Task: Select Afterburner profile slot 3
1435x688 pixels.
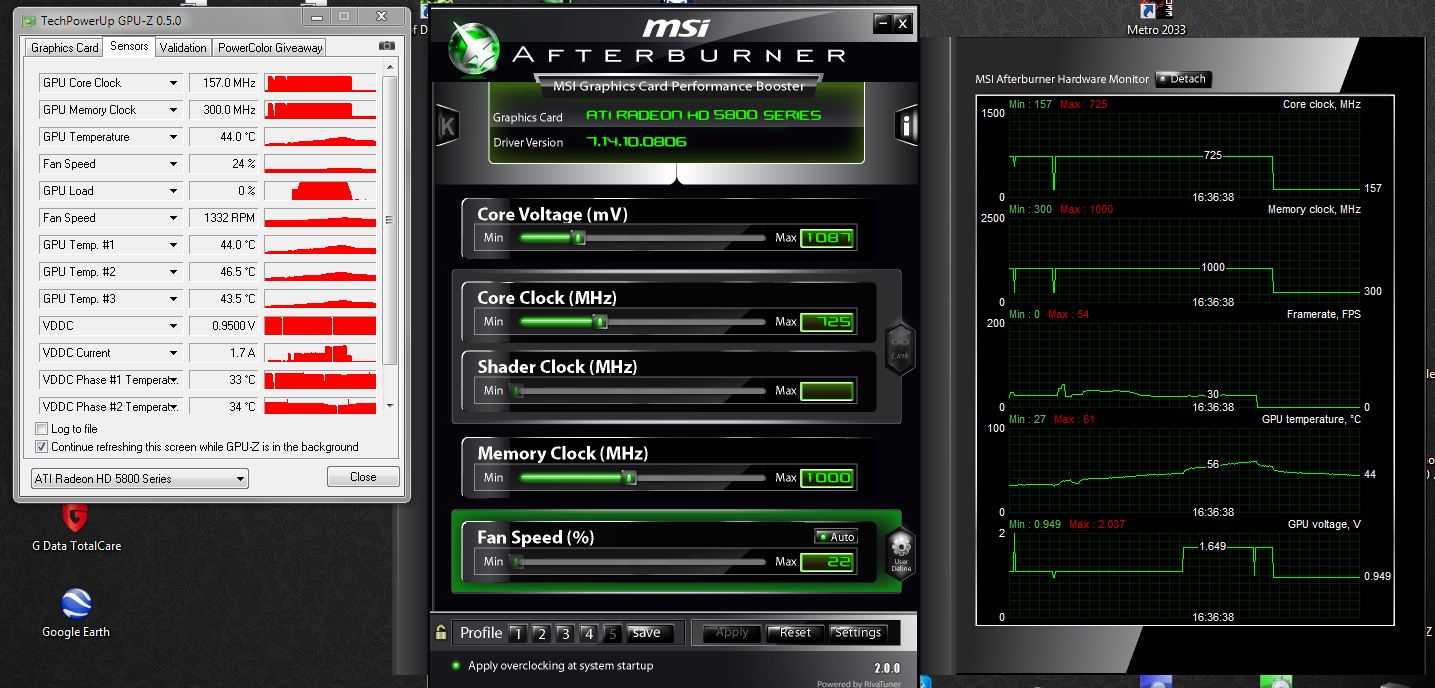Action: (x=565, y=633)
